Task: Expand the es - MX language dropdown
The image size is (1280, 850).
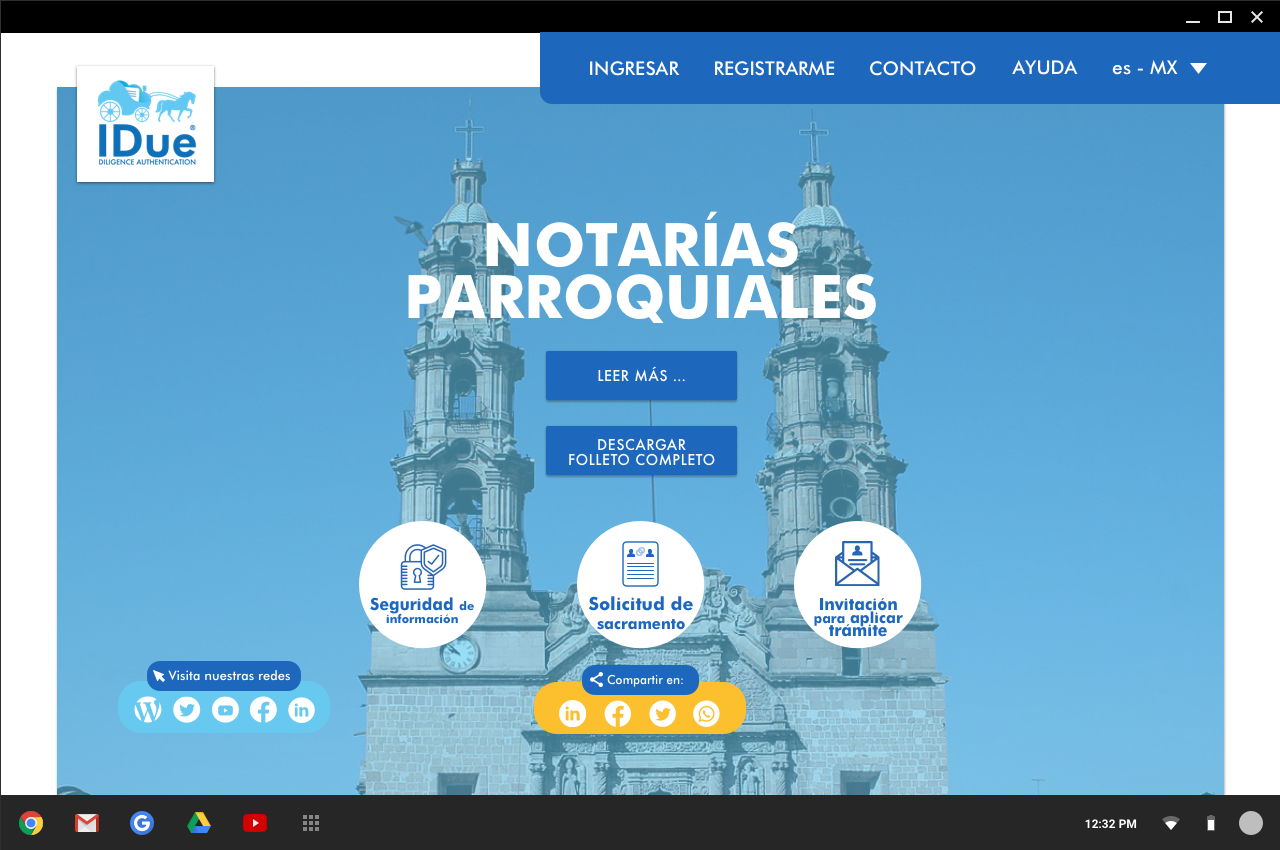Action: (x=1159, y=68)
